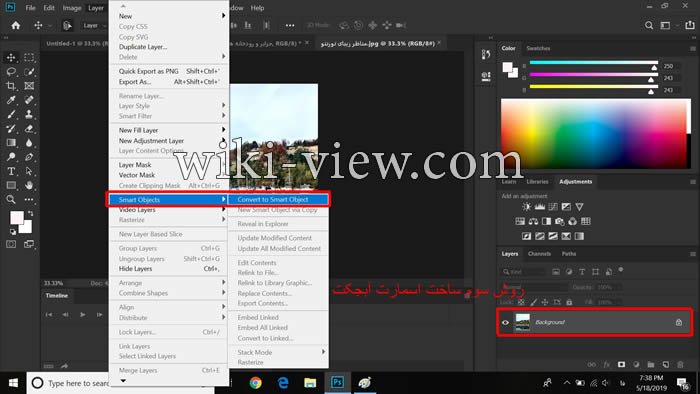Click the cyan color slider
The width and height of the screenshot is (700, 394).
point(594,63)
